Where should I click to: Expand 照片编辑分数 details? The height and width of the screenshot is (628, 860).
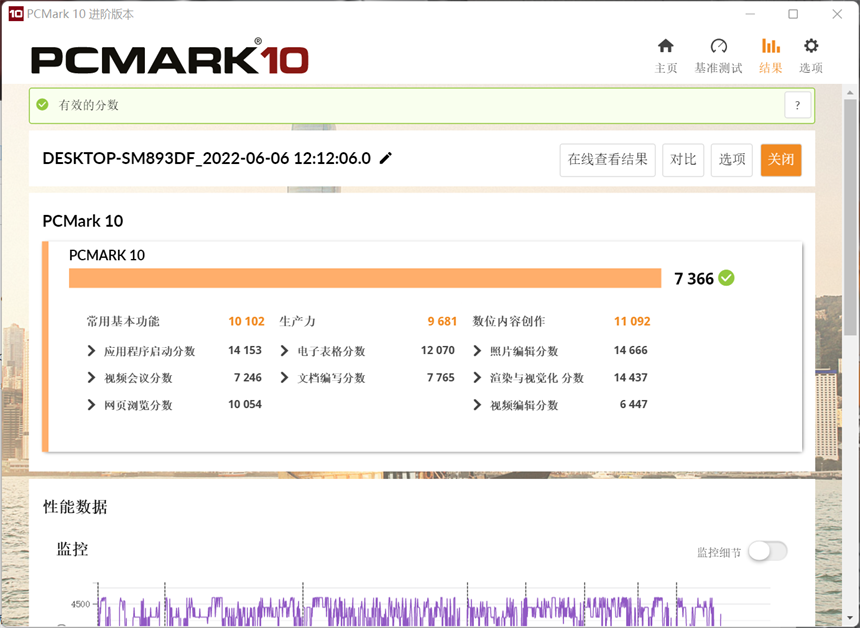[x=477, y=350]
